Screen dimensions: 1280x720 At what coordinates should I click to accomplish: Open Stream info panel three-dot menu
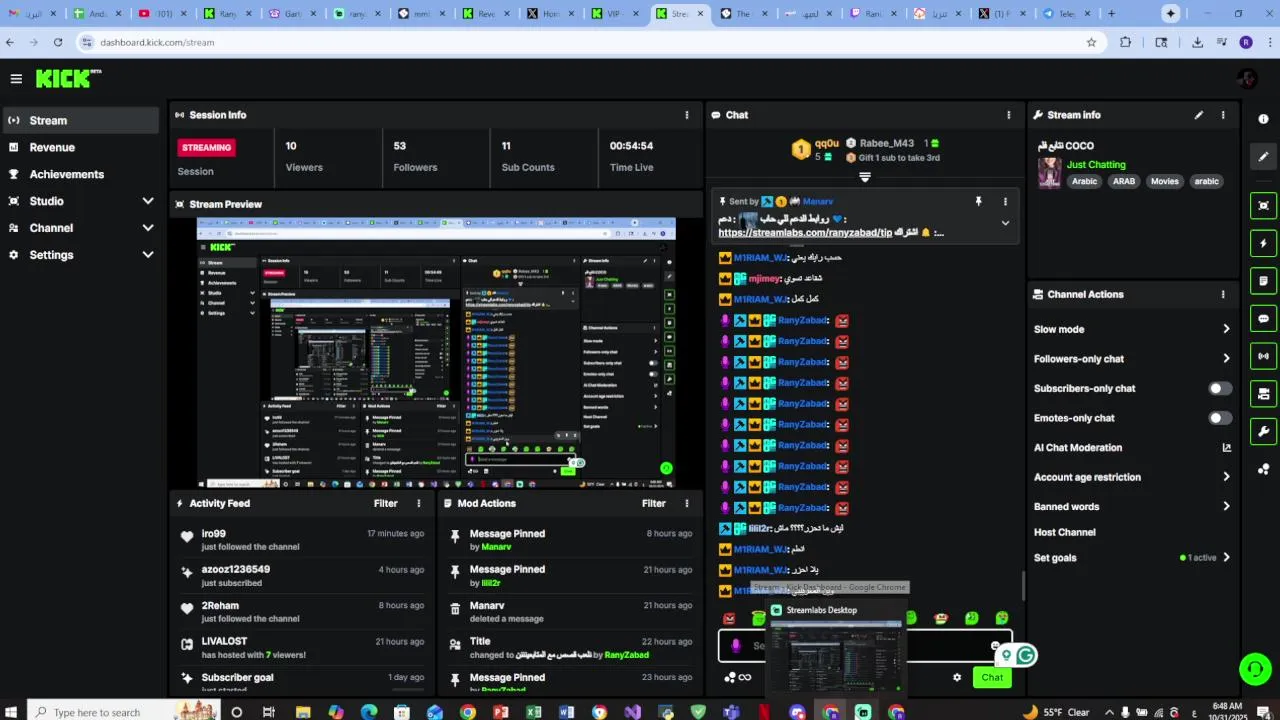1222,115
